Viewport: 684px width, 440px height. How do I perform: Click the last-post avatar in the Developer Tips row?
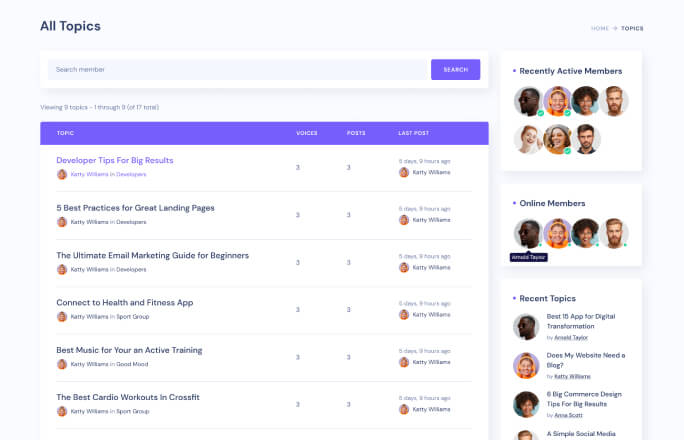[x=404, y=172]
